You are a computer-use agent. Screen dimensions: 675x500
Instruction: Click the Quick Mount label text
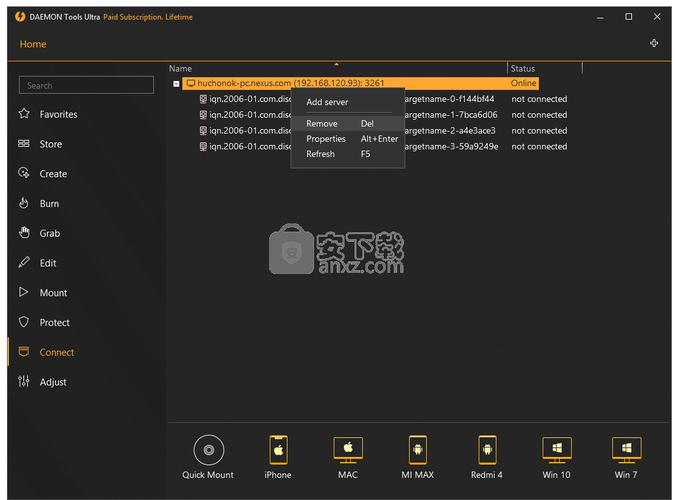point(208,475)
